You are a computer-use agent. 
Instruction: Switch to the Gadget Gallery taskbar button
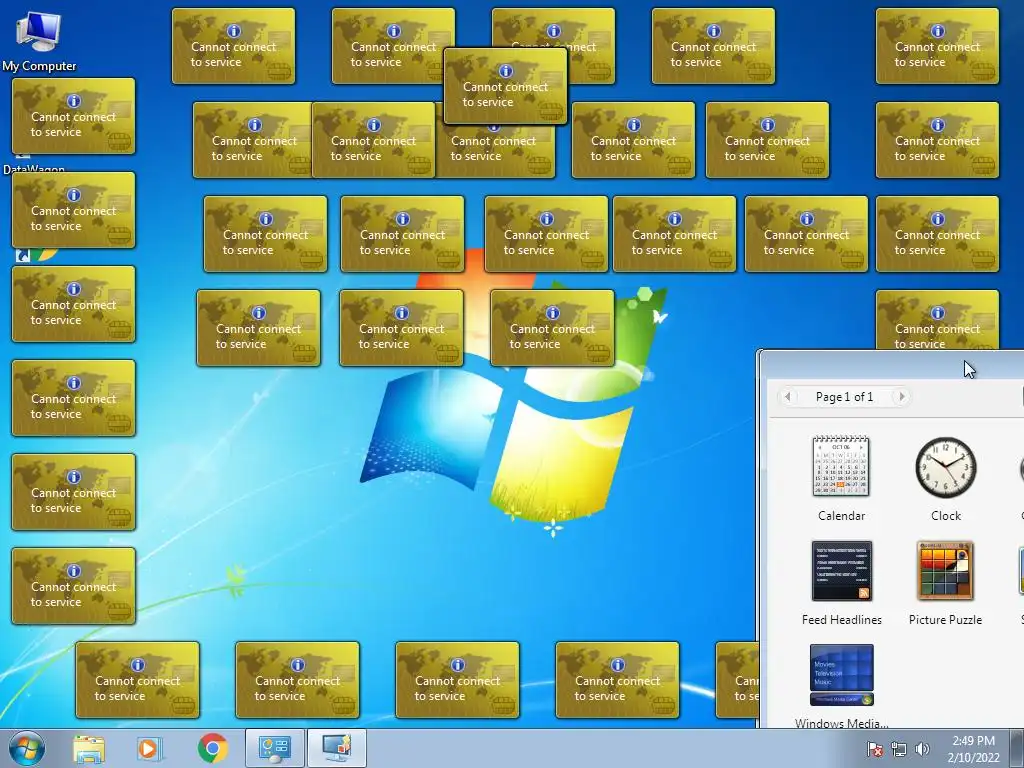click(337, 748)
